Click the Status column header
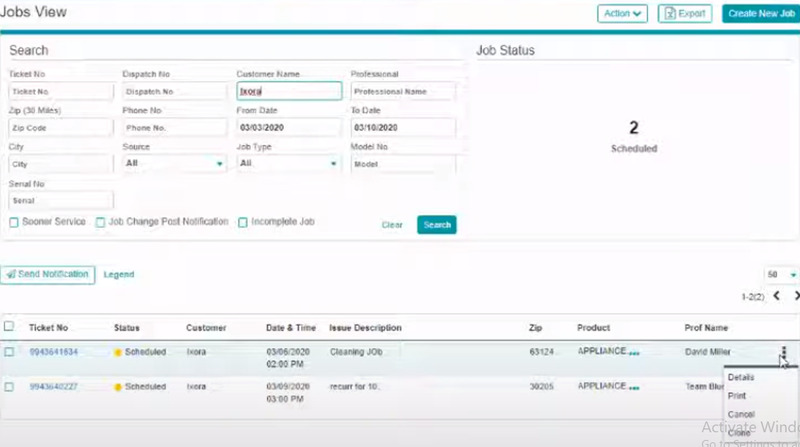Screen dimensions: 800x447 coord(127,328)
